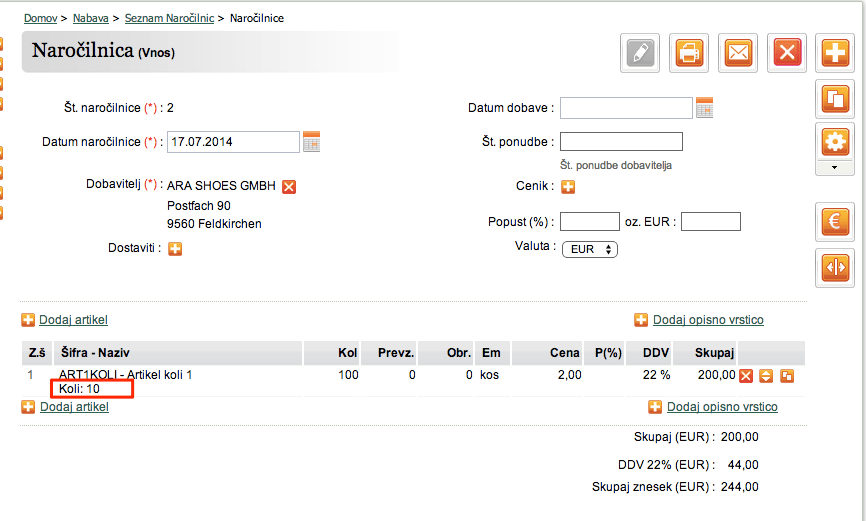Go to Seznam Naročilnic breadcrumb
The width and height of the screenshot is (866, 521).
pyautogui.click(x=169, y=18)
